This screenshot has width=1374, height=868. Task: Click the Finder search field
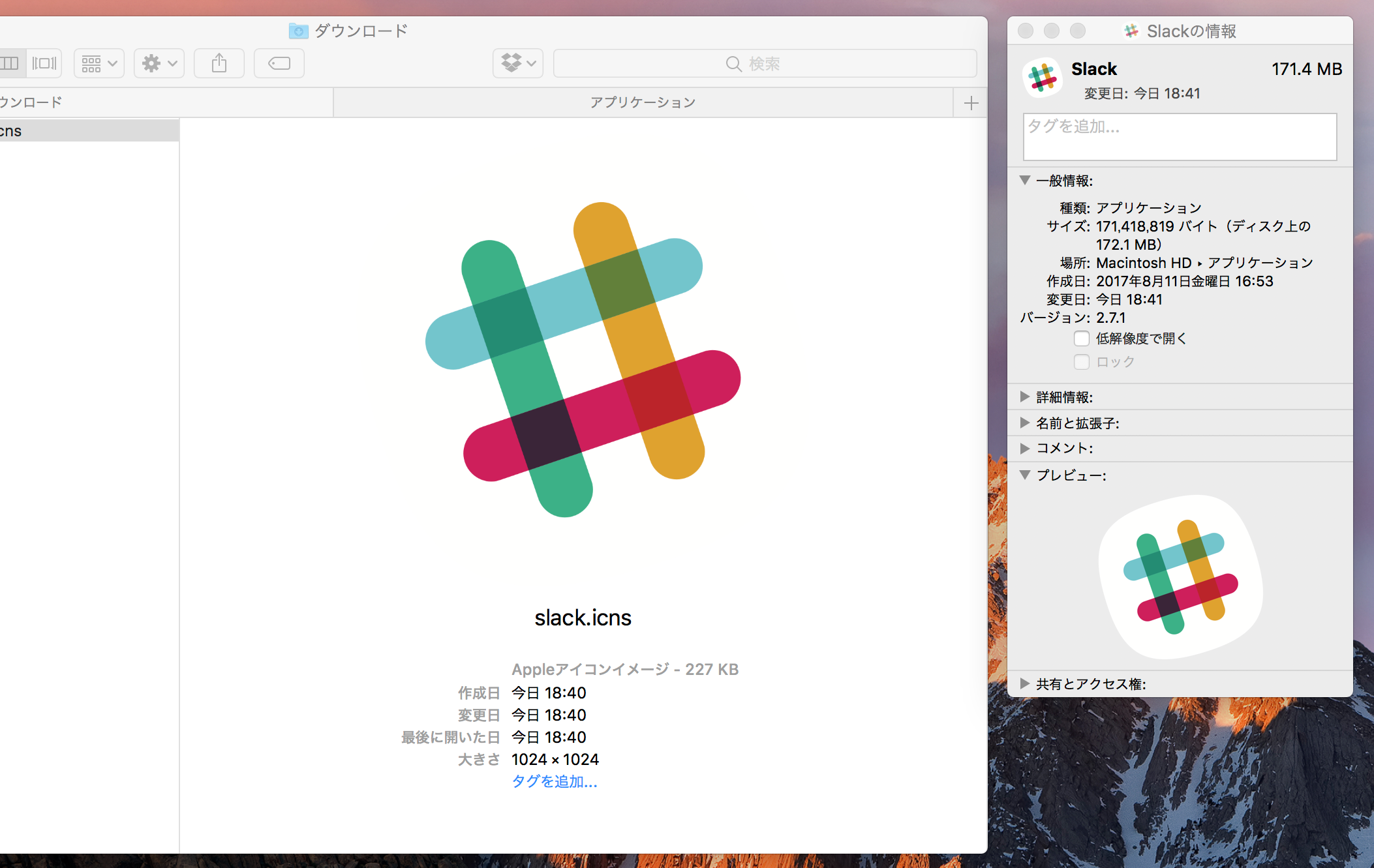[765, 63]
